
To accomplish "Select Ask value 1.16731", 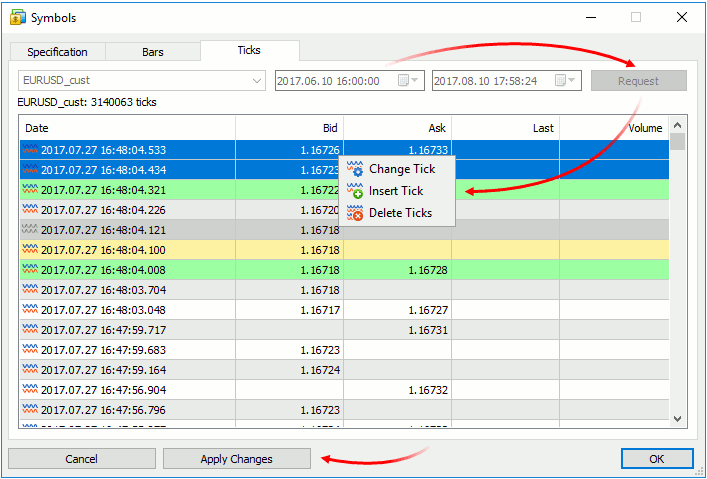I will (x=428, y=330).
